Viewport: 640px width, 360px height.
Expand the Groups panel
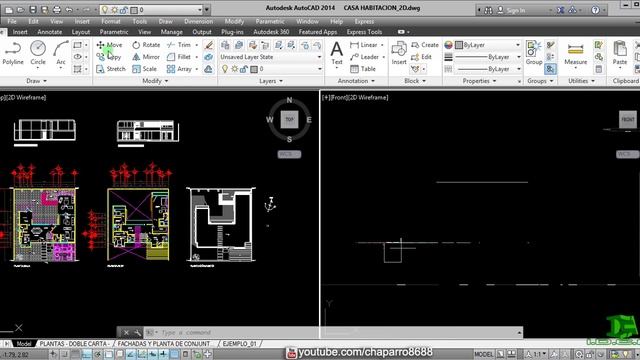(x=540, y=81)
